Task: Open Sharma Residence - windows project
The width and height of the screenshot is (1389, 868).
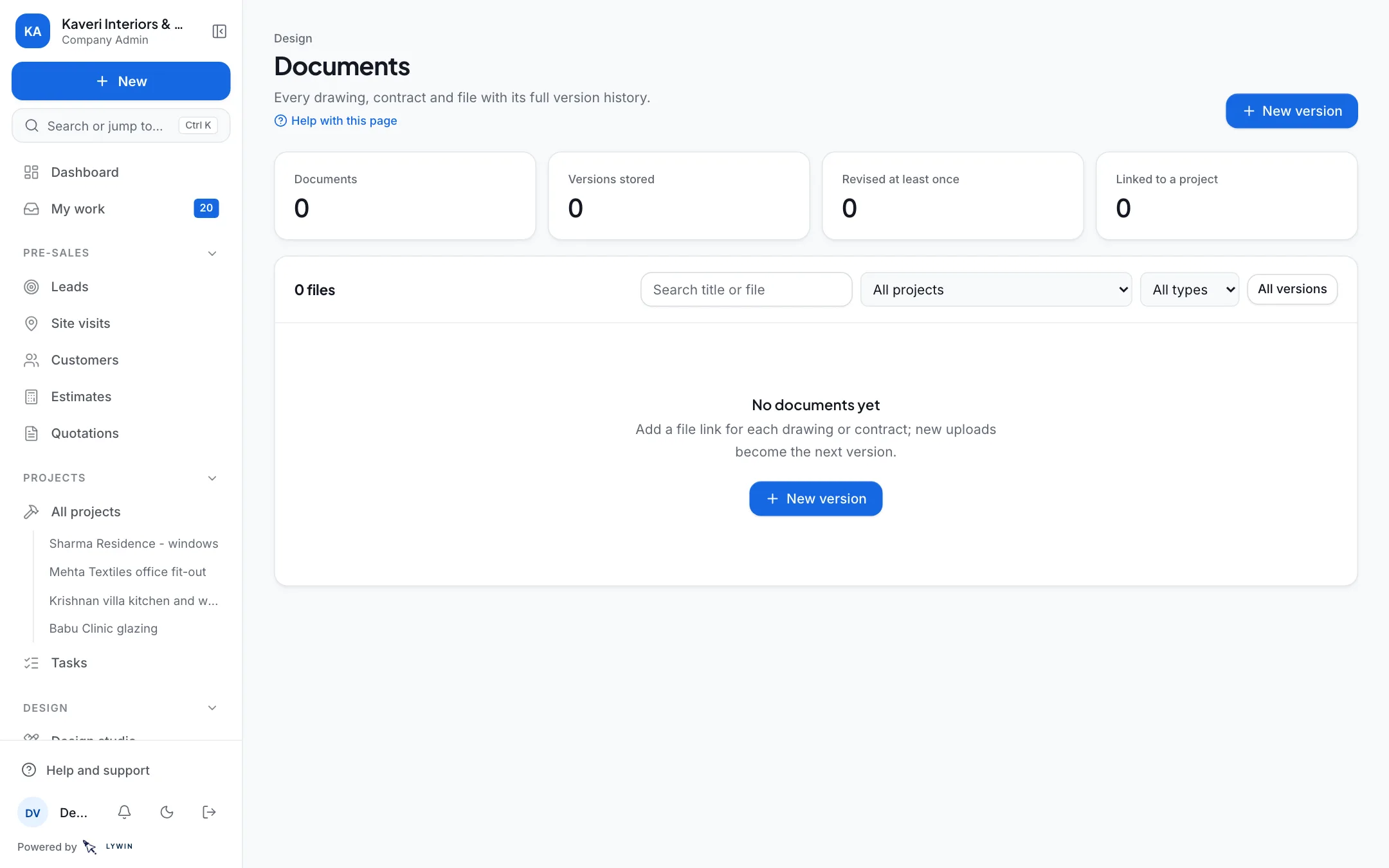Action: tap(134, 544)
